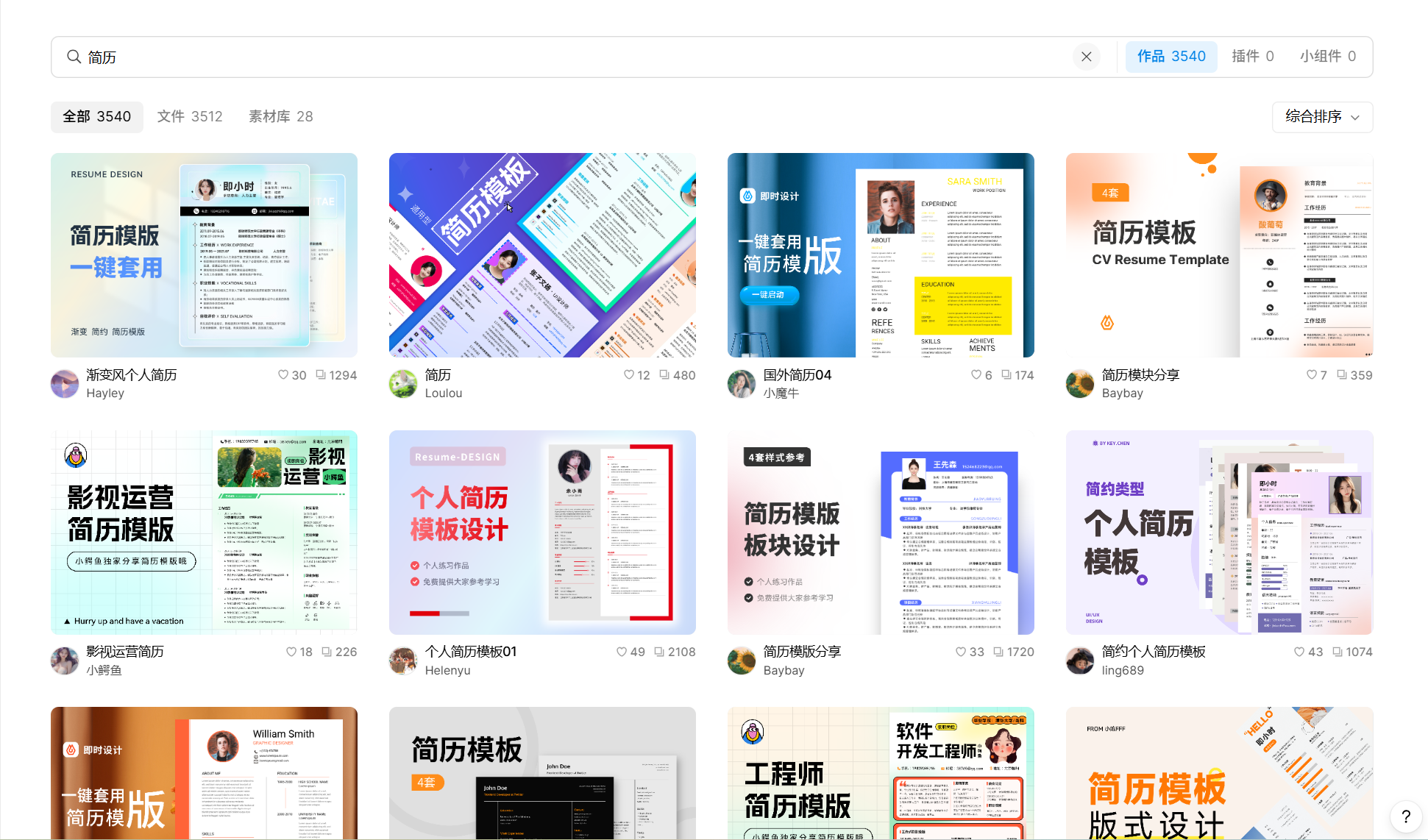Image resolution: width=1428 pixels, height=840 pixels.
Task: Select 全部 3540 filter tab
Action: pyautogui.click(x=96, y=117)
